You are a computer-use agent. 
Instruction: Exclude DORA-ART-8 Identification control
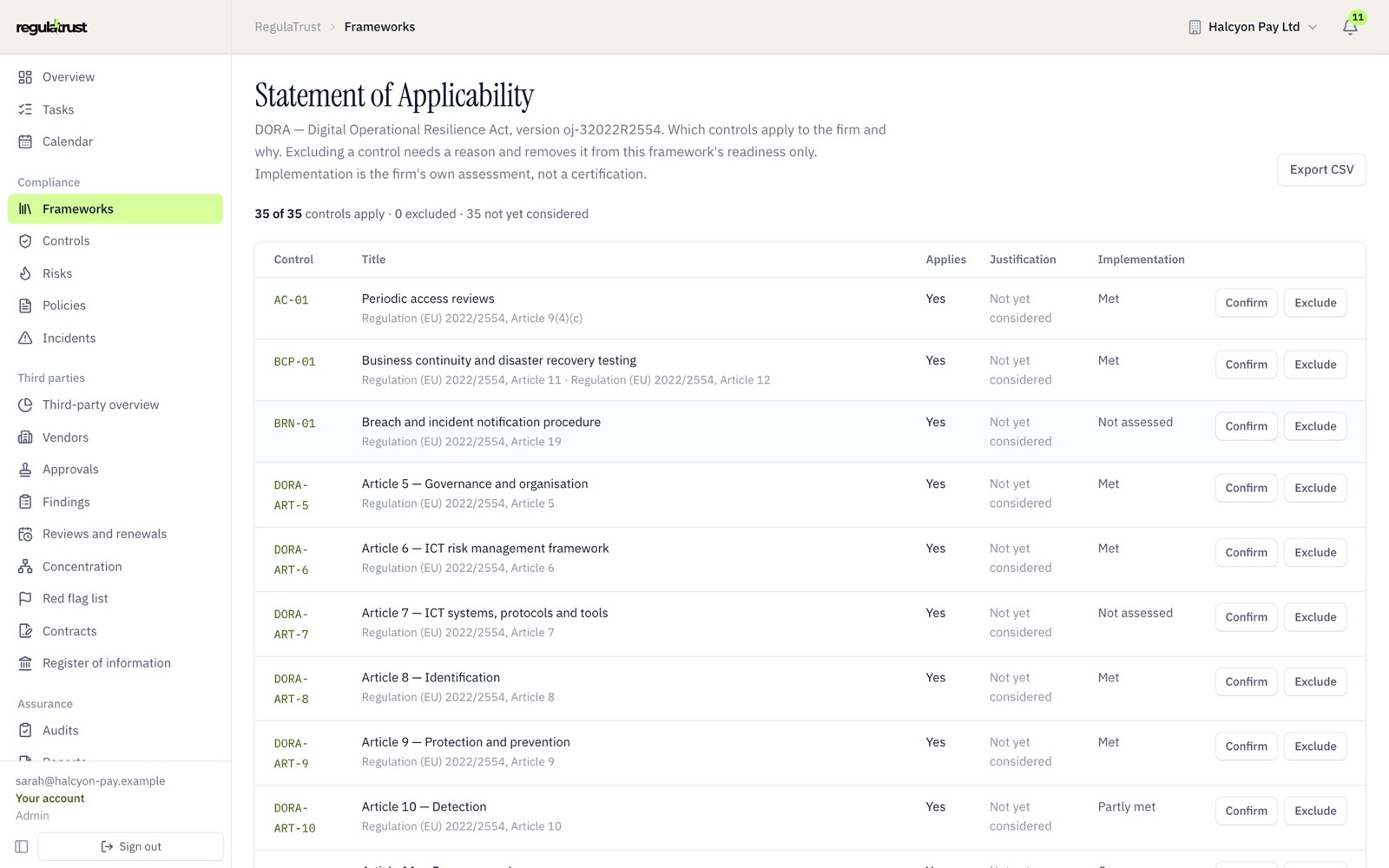(1315, 681)
